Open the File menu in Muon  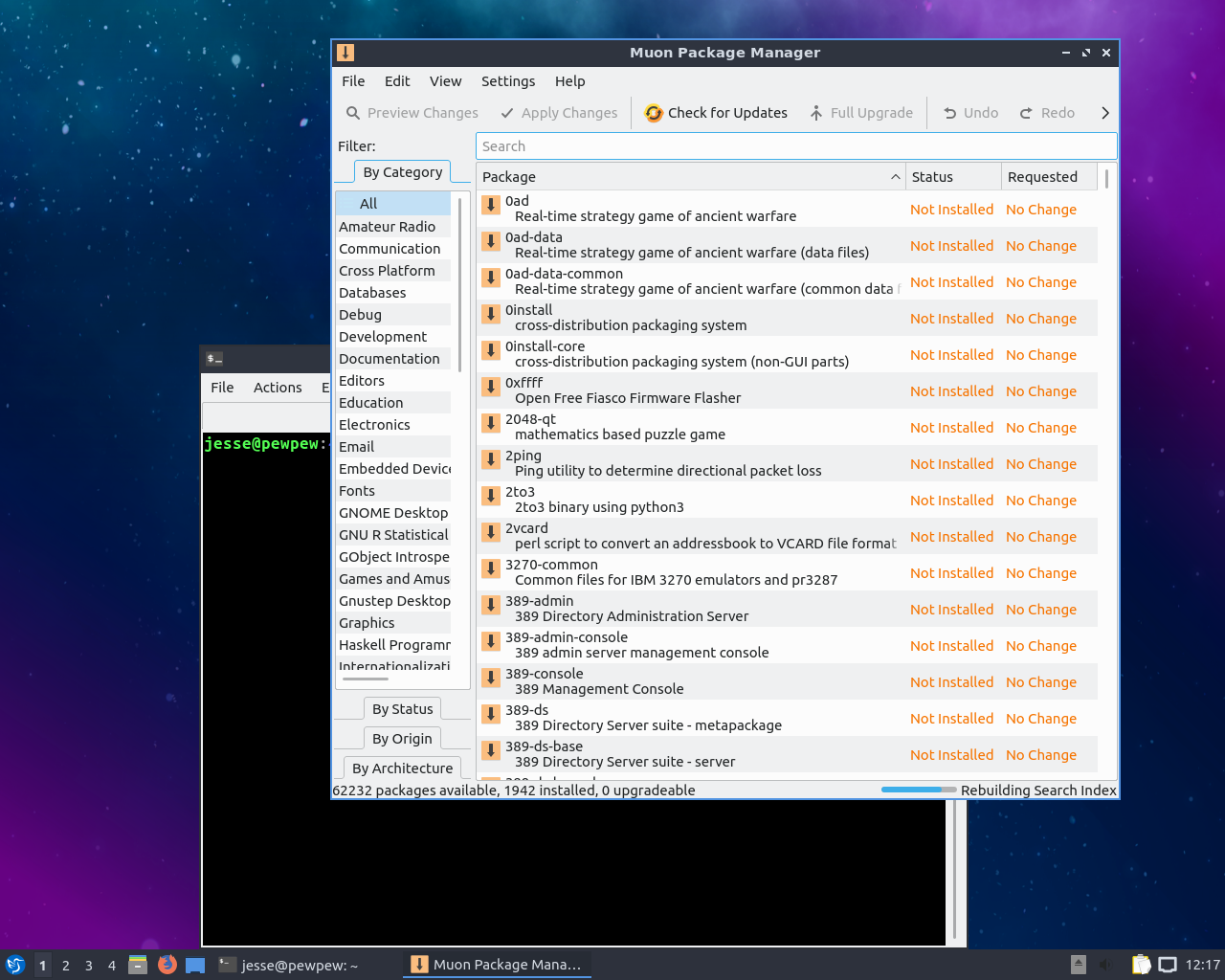coord(353,81)
